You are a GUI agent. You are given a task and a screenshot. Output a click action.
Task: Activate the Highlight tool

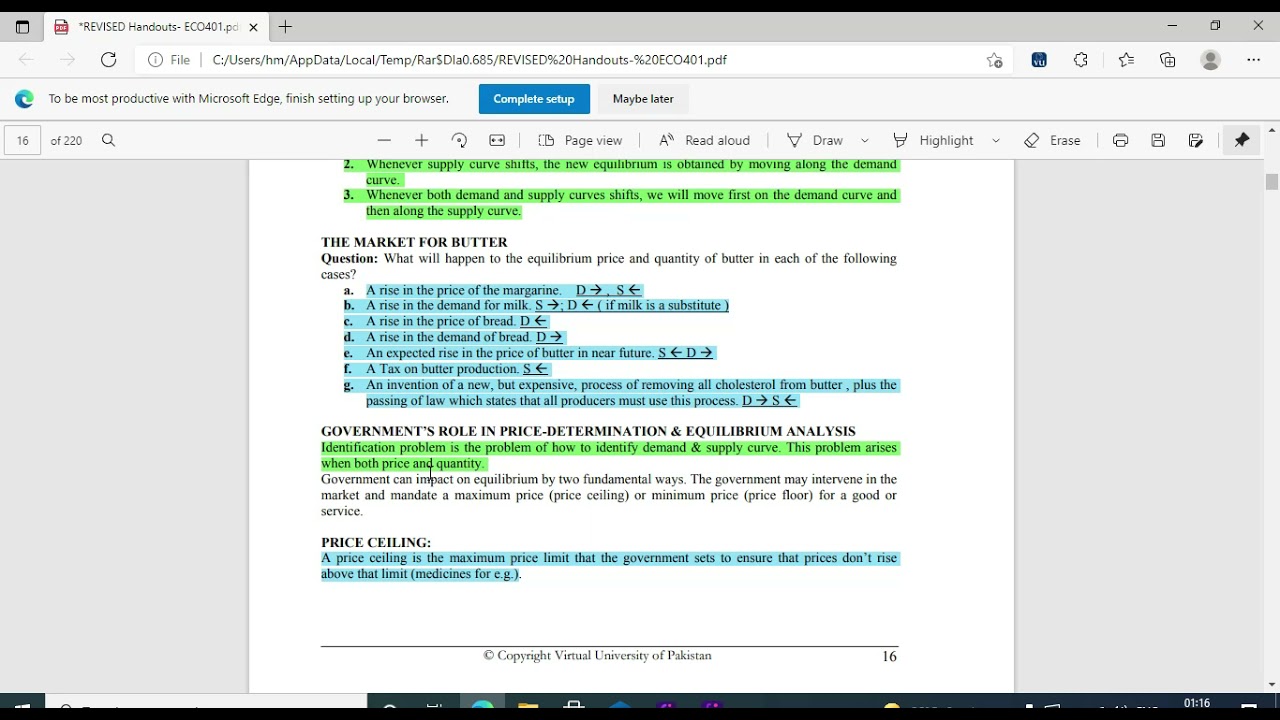pyautogui.click(x=933, y=141)
